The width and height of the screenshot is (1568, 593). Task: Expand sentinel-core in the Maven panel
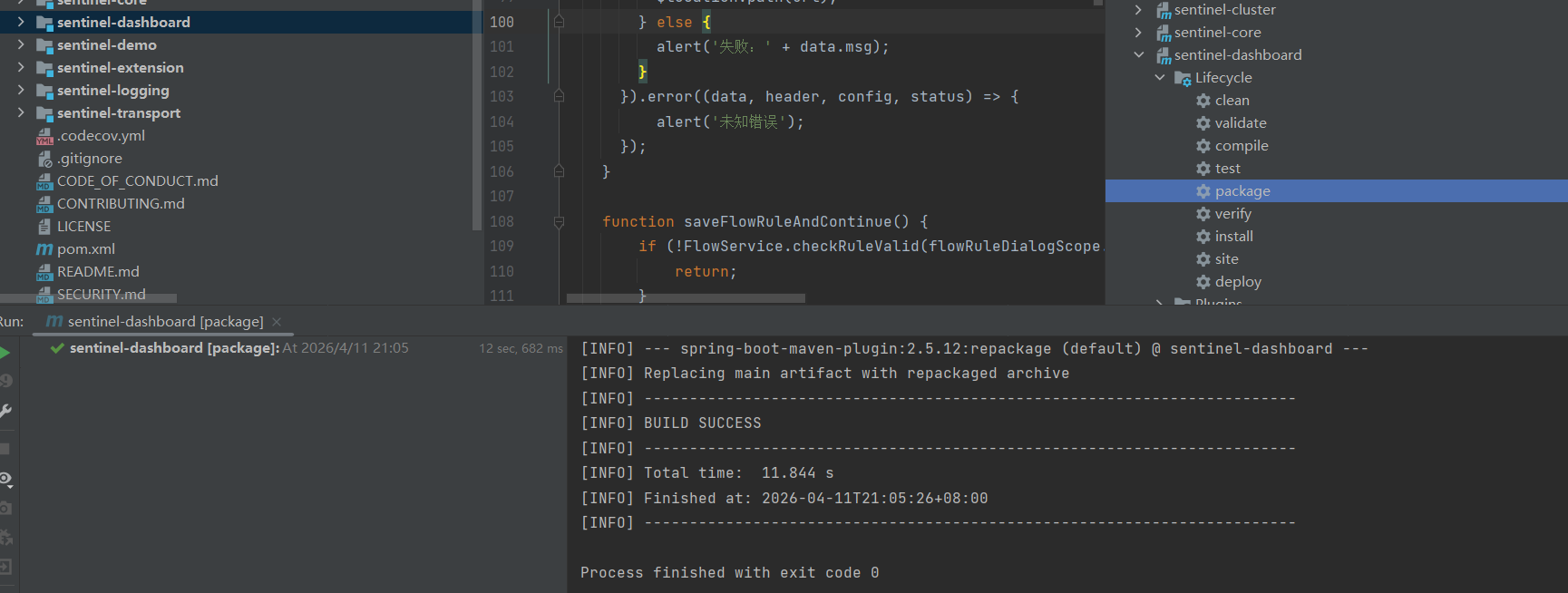(1139, 33)
